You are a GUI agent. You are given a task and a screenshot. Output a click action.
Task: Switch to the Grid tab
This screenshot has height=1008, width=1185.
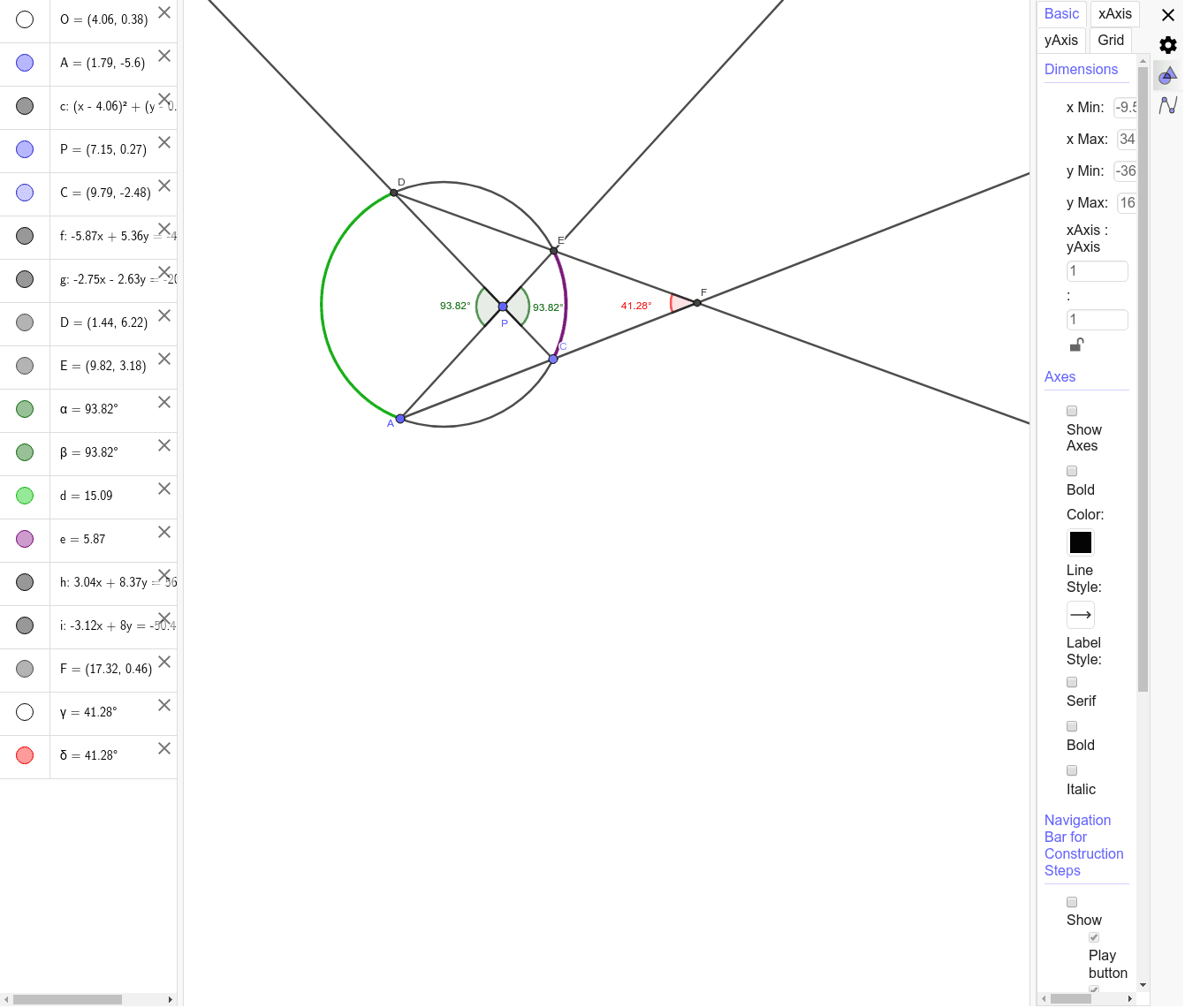tap(1111, 40)
